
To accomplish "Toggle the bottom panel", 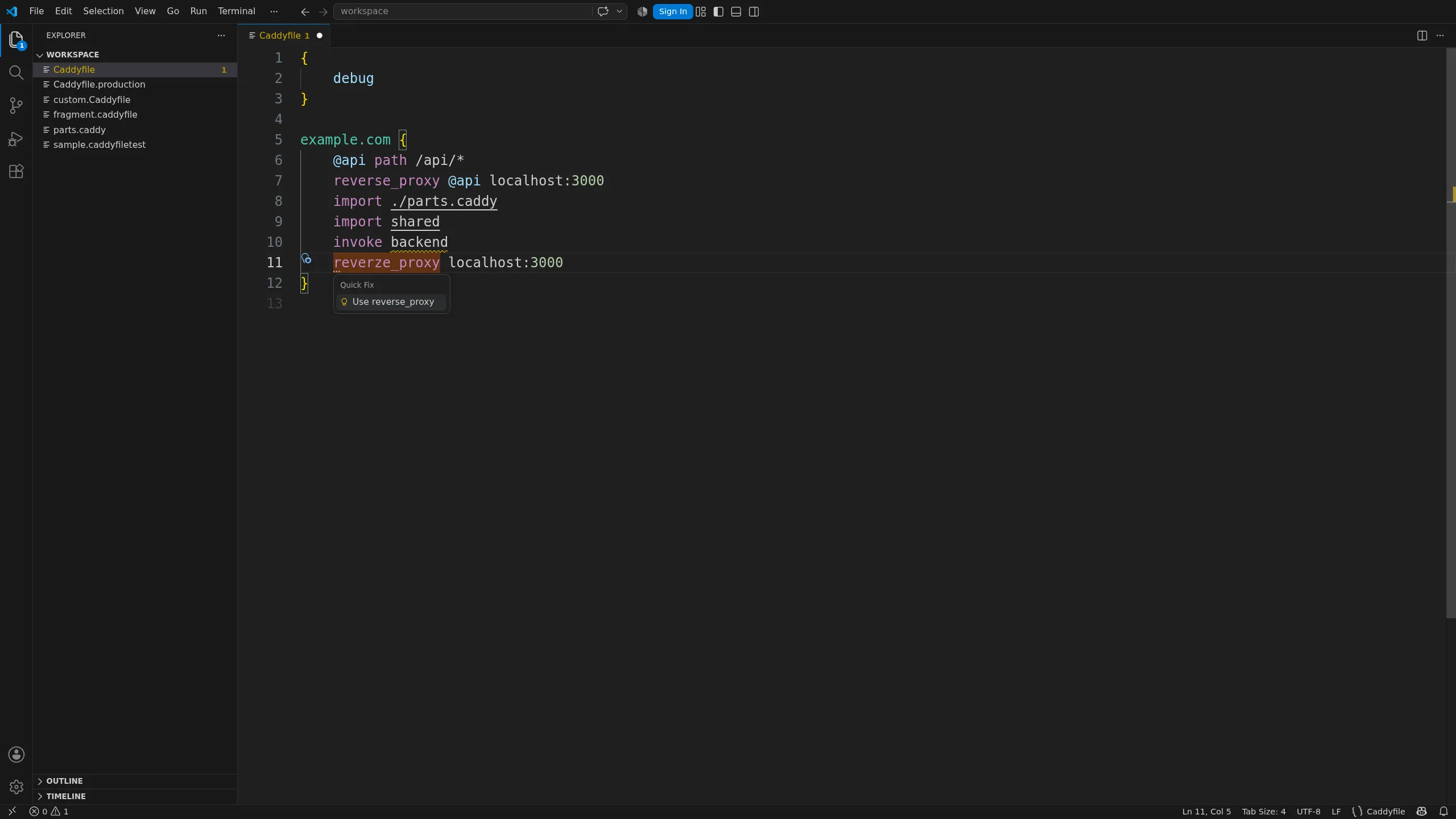I will (x=736, y=11).
